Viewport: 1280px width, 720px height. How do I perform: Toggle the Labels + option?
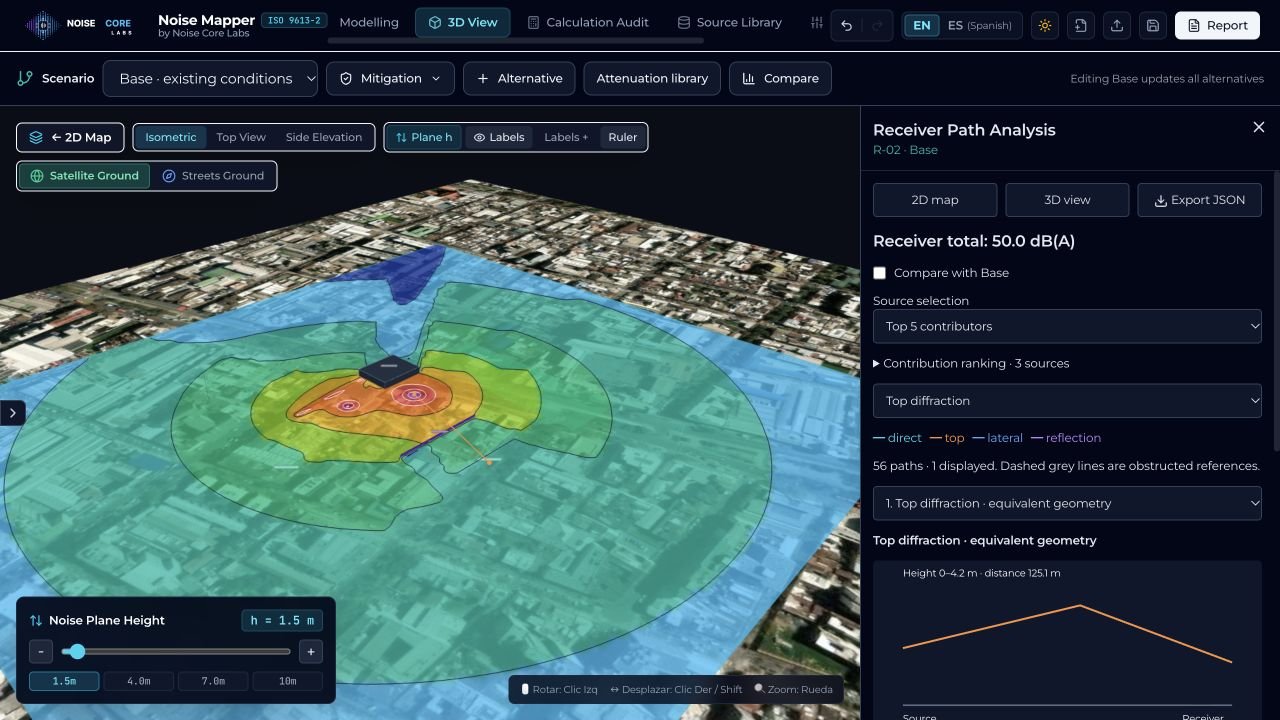click(x=566, y=137)
